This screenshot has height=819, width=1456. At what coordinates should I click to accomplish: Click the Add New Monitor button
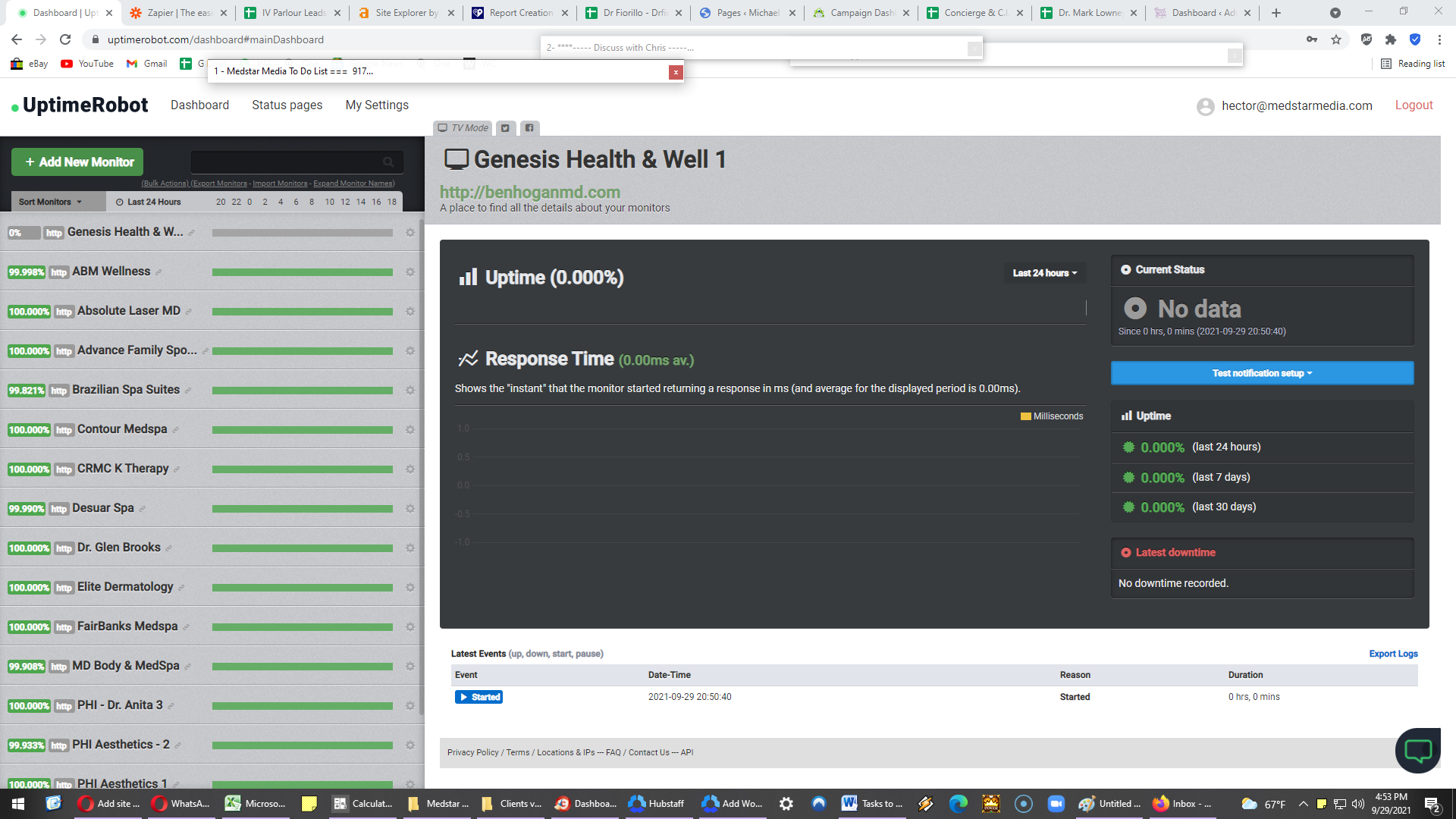77,162
